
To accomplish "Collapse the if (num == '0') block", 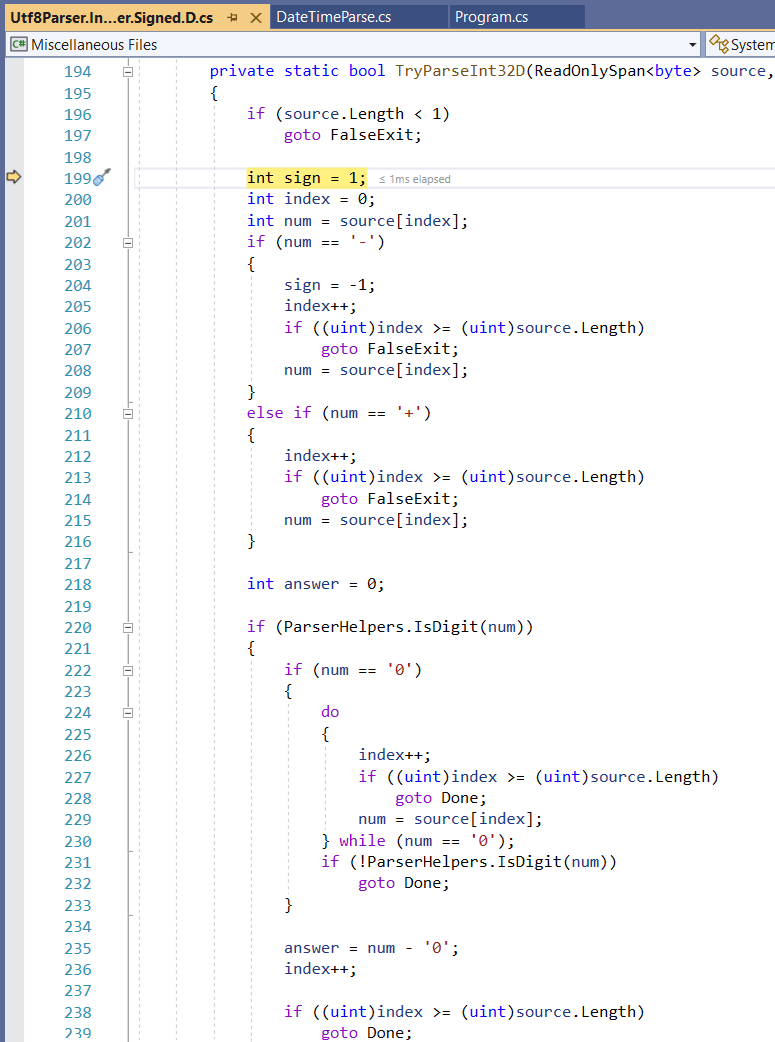I will [x=128, y=670].
